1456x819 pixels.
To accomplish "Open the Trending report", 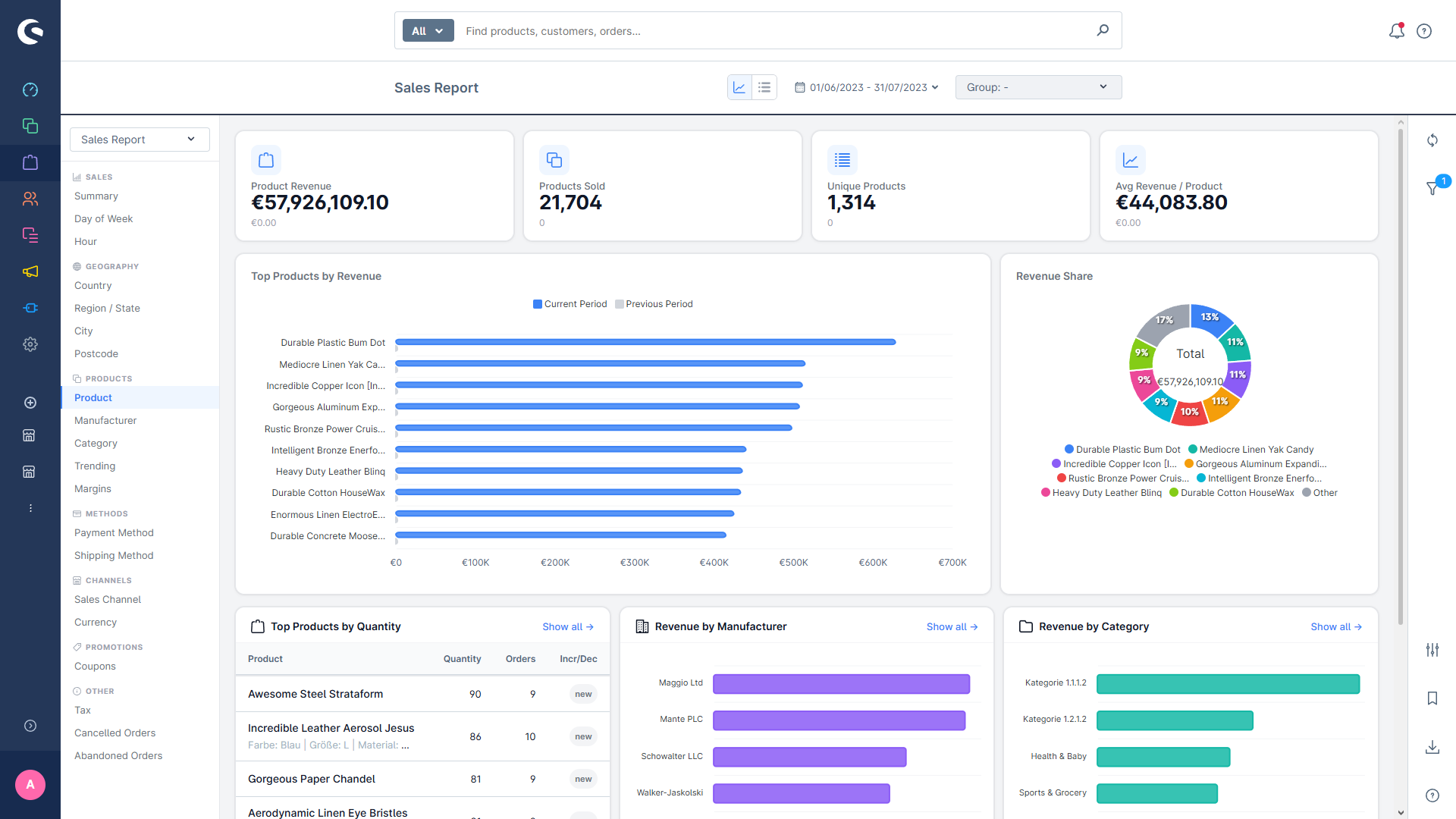I will coord(95,466).
